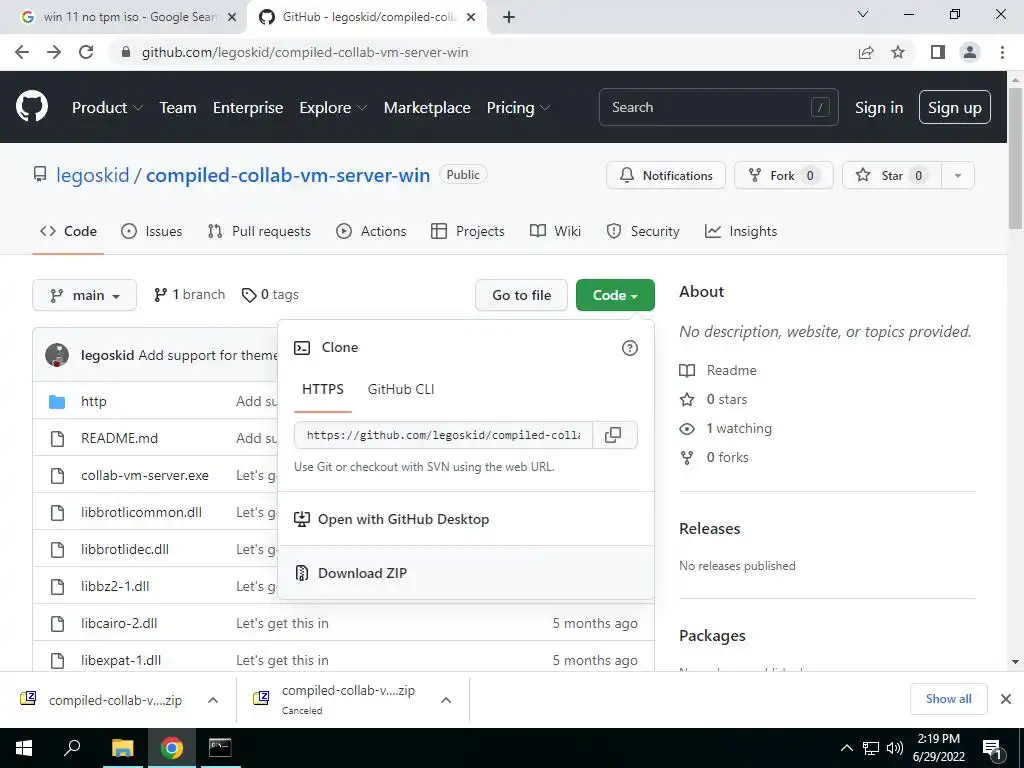Click Go to file button

(x=521, y=295)
